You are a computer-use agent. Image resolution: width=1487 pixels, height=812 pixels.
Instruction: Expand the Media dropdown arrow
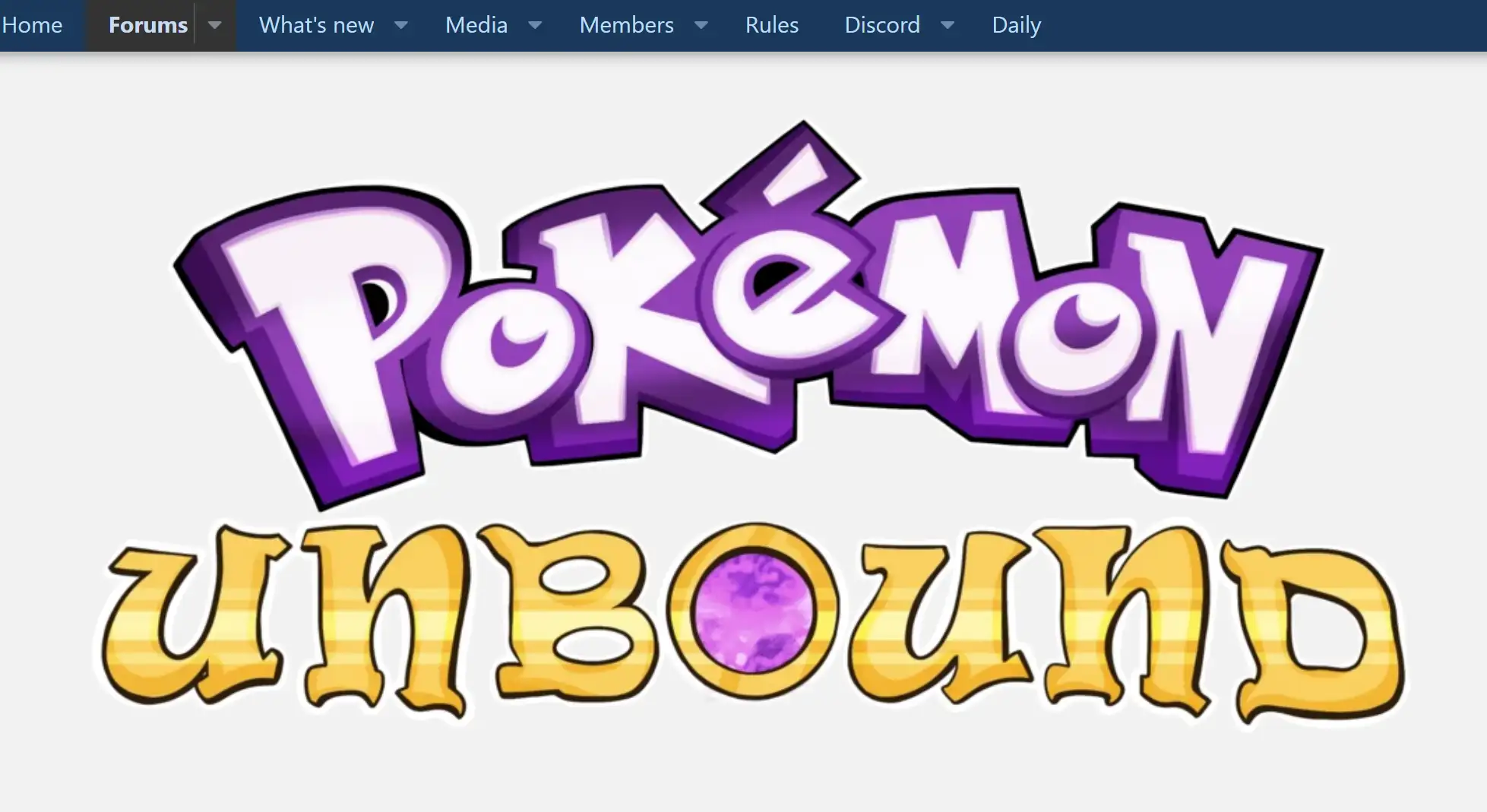(535, 25)
